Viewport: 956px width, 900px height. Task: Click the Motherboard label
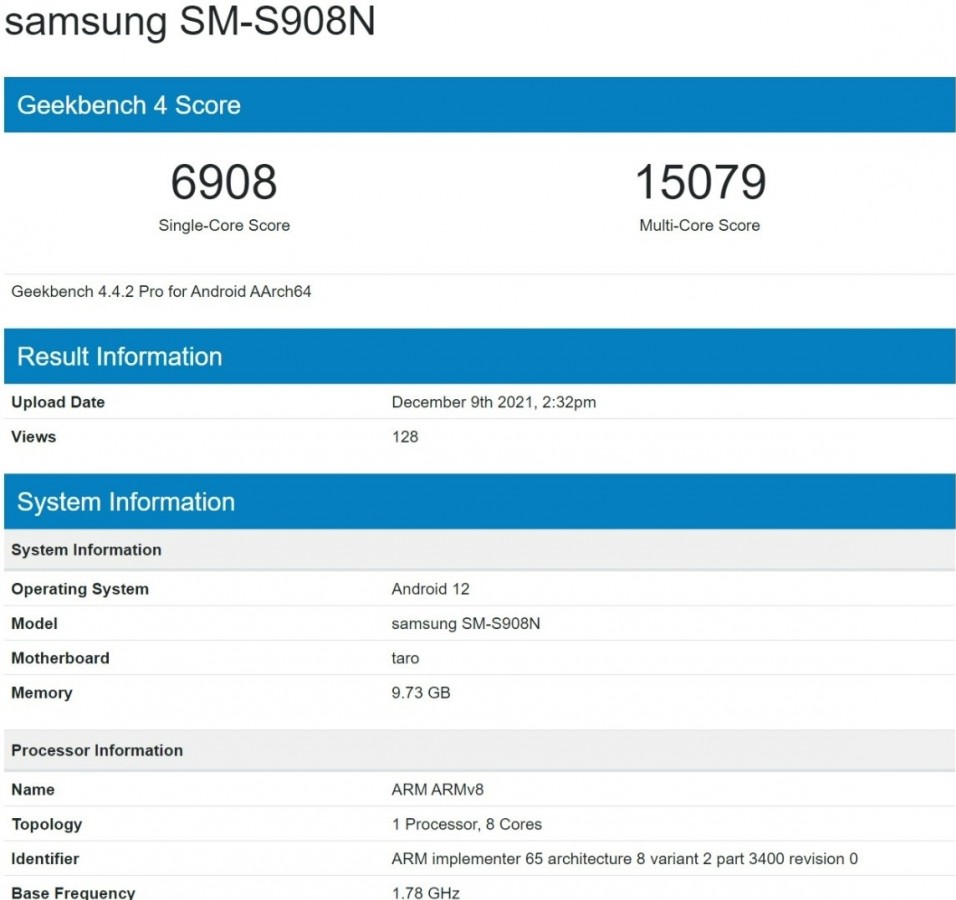[60, 659]
